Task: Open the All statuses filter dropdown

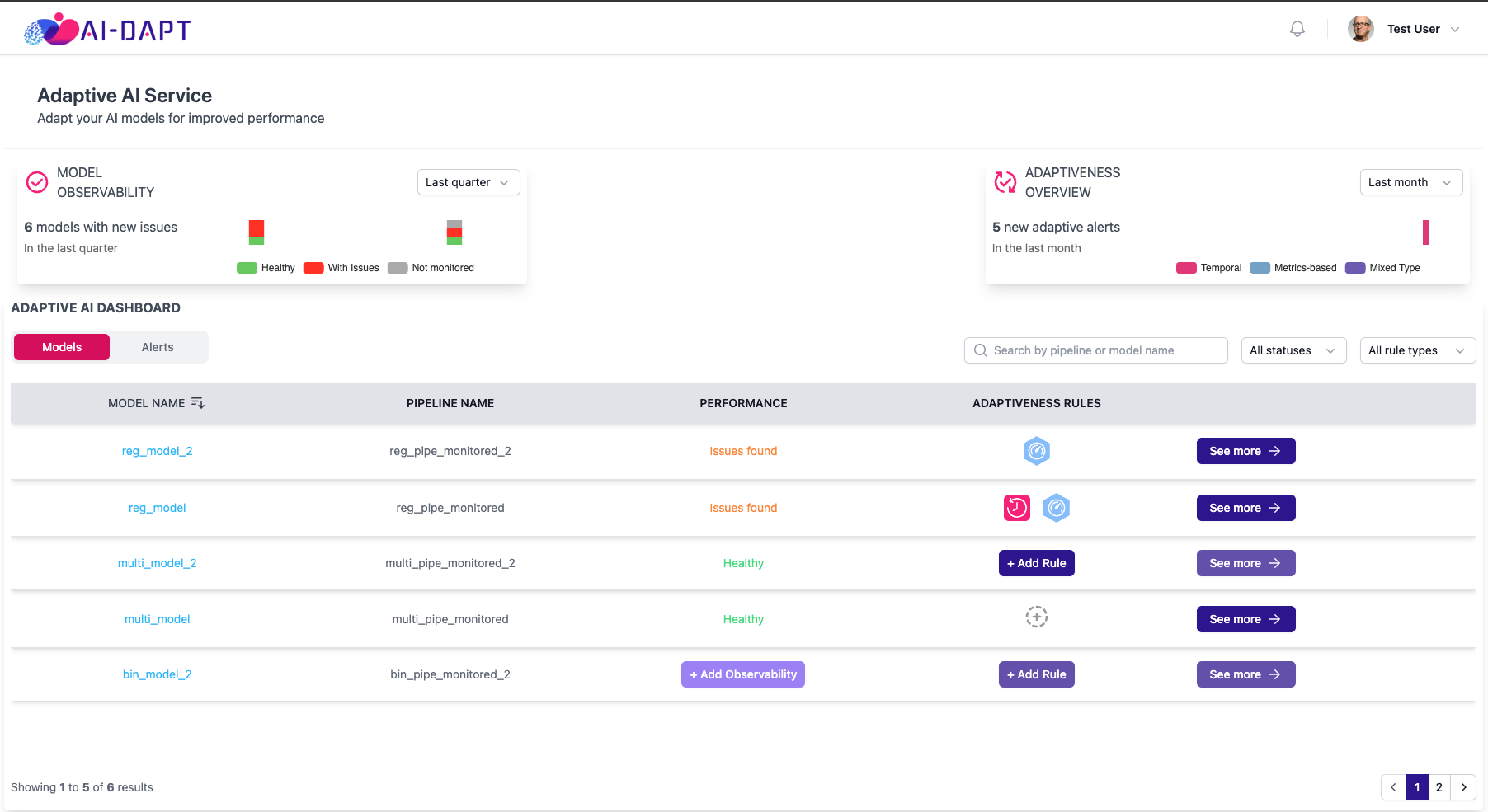Action: [x=1294, y=350]
